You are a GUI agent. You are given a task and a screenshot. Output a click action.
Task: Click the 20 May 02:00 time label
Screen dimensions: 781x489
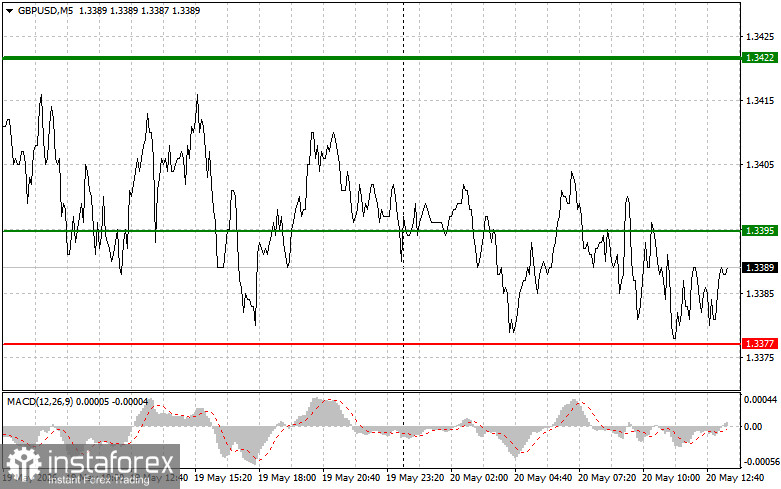tap(479, 478)
